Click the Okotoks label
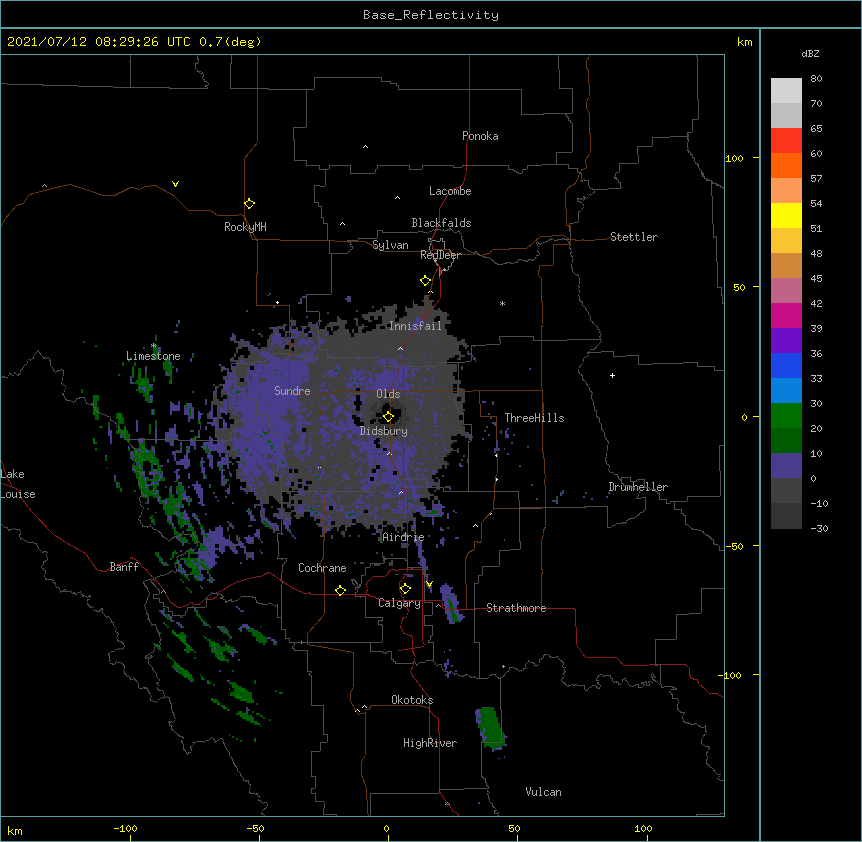The width and height of the screenshot is (862, 842). click(x=412, y=700)
